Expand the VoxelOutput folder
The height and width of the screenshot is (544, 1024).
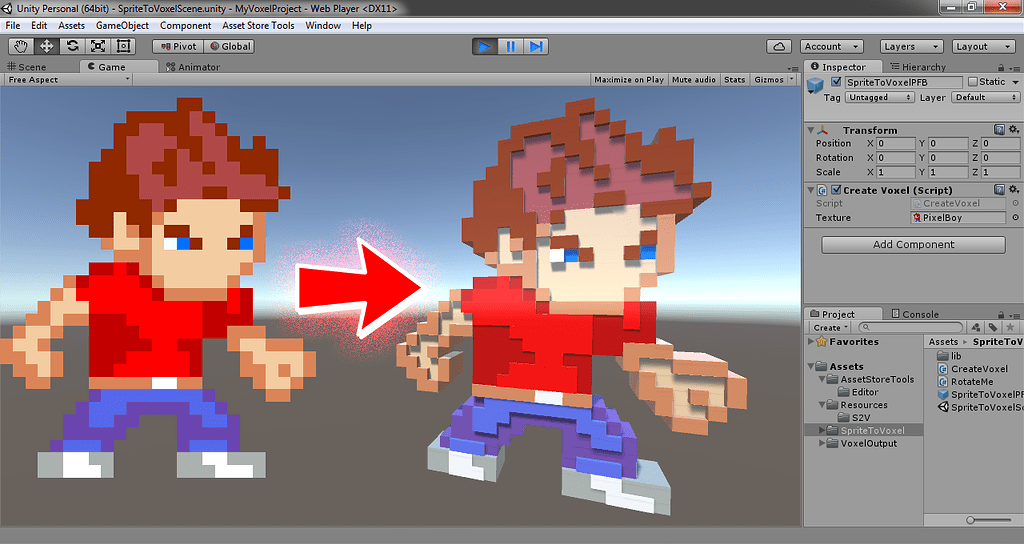[822, 443]
